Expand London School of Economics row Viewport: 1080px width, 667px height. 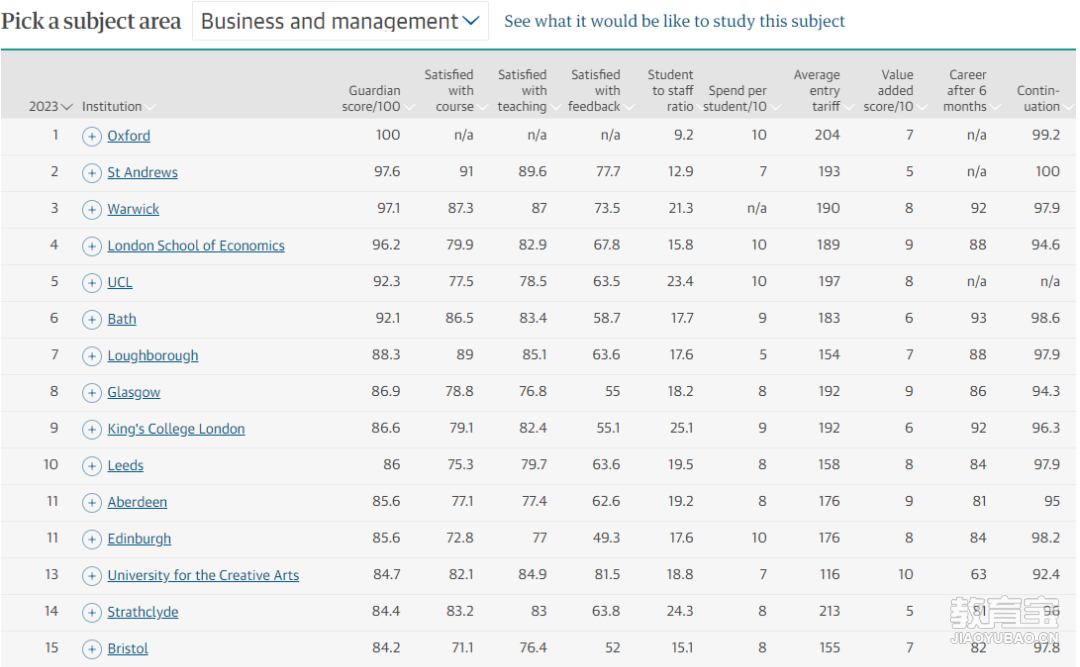pos(92,246)
